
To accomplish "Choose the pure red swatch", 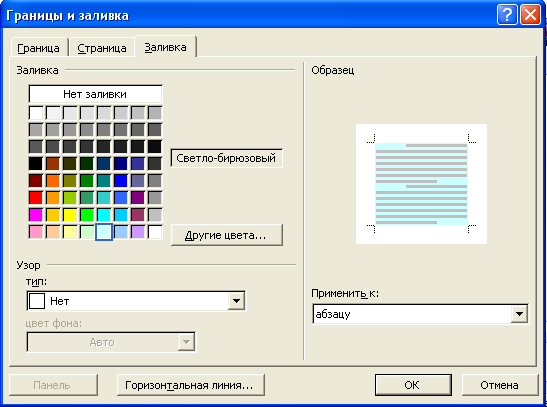I will click(x=36, y=198).
